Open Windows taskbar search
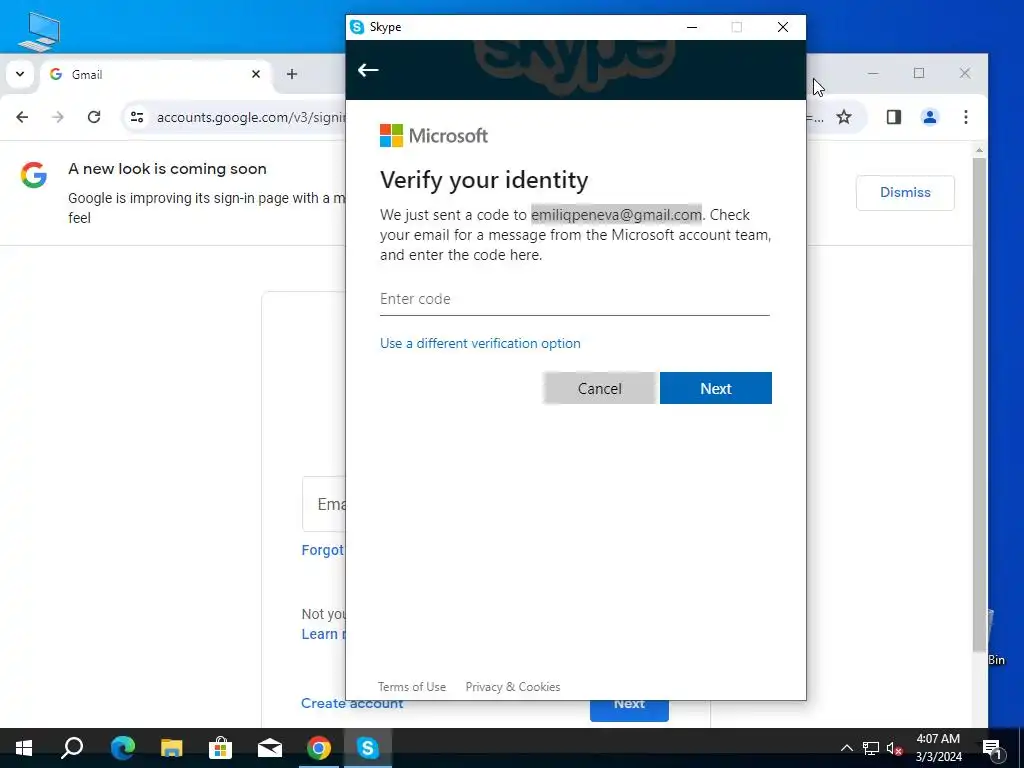The image size is (1024, 768). [72, 748]
